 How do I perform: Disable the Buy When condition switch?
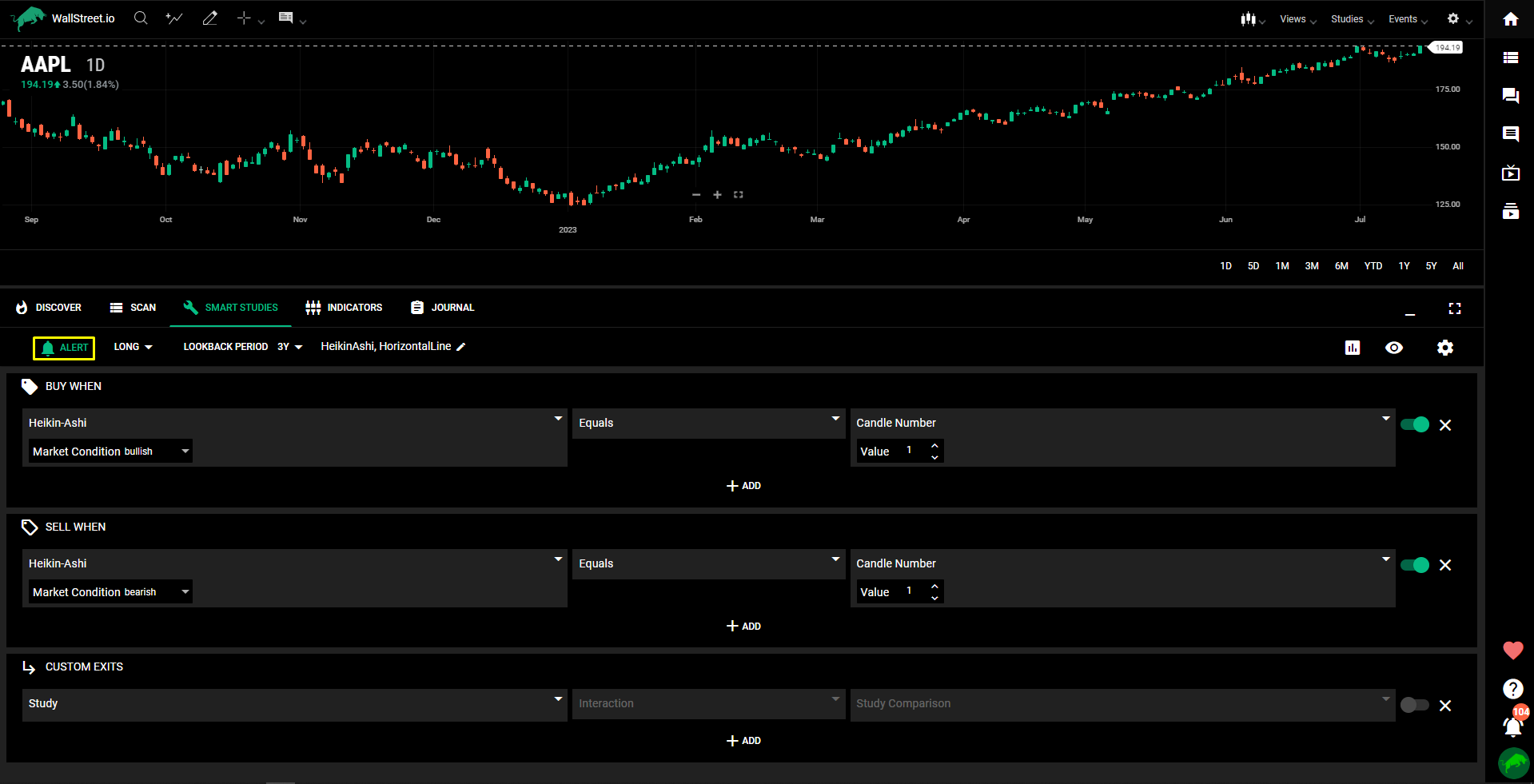pos(1415,424)
